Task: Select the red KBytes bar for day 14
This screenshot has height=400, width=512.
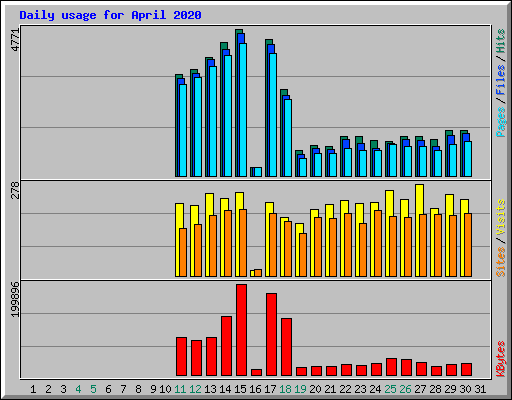Action: pos(226,346)
